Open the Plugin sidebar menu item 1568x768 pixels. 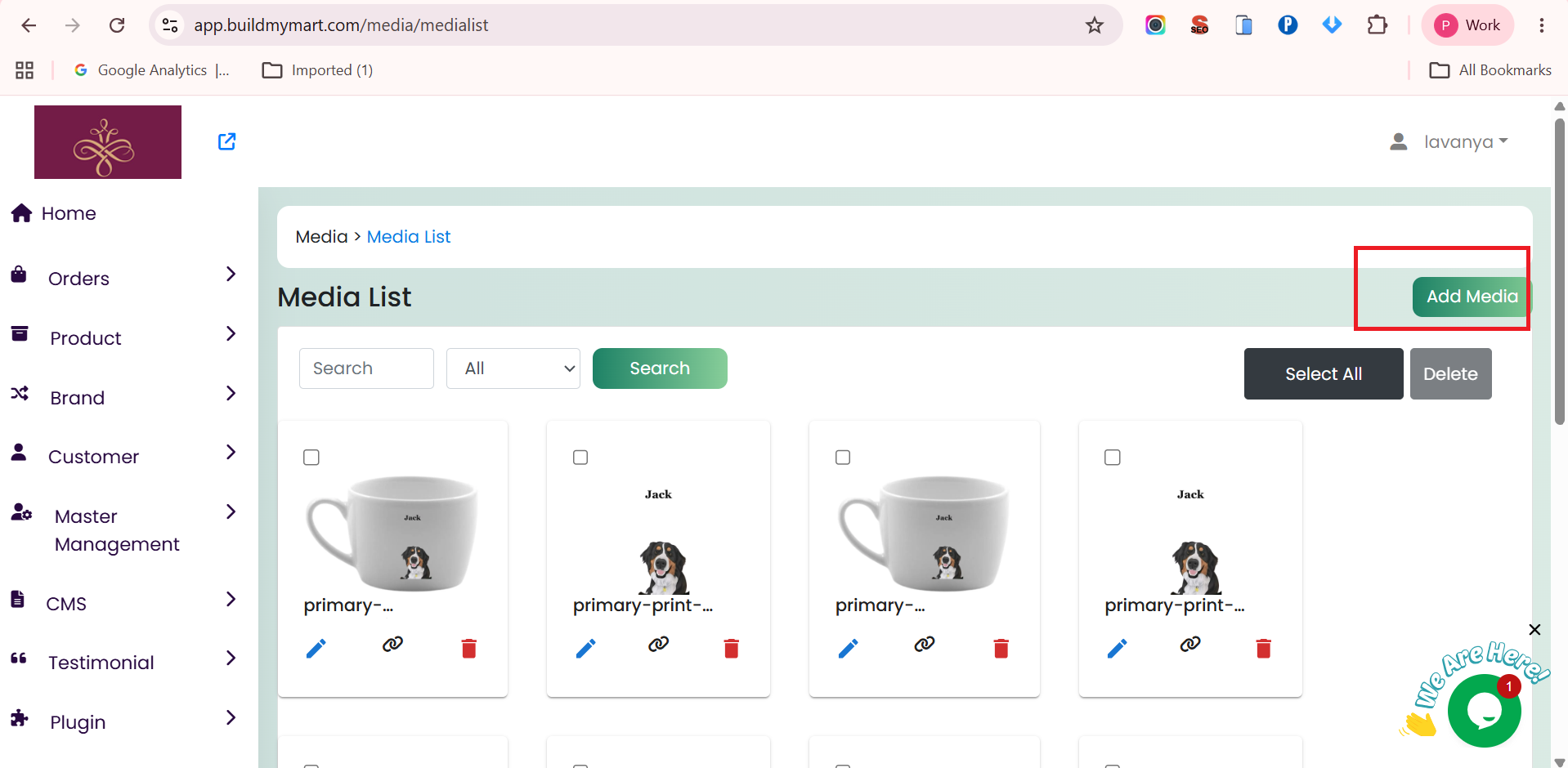(x=123, y=721)
